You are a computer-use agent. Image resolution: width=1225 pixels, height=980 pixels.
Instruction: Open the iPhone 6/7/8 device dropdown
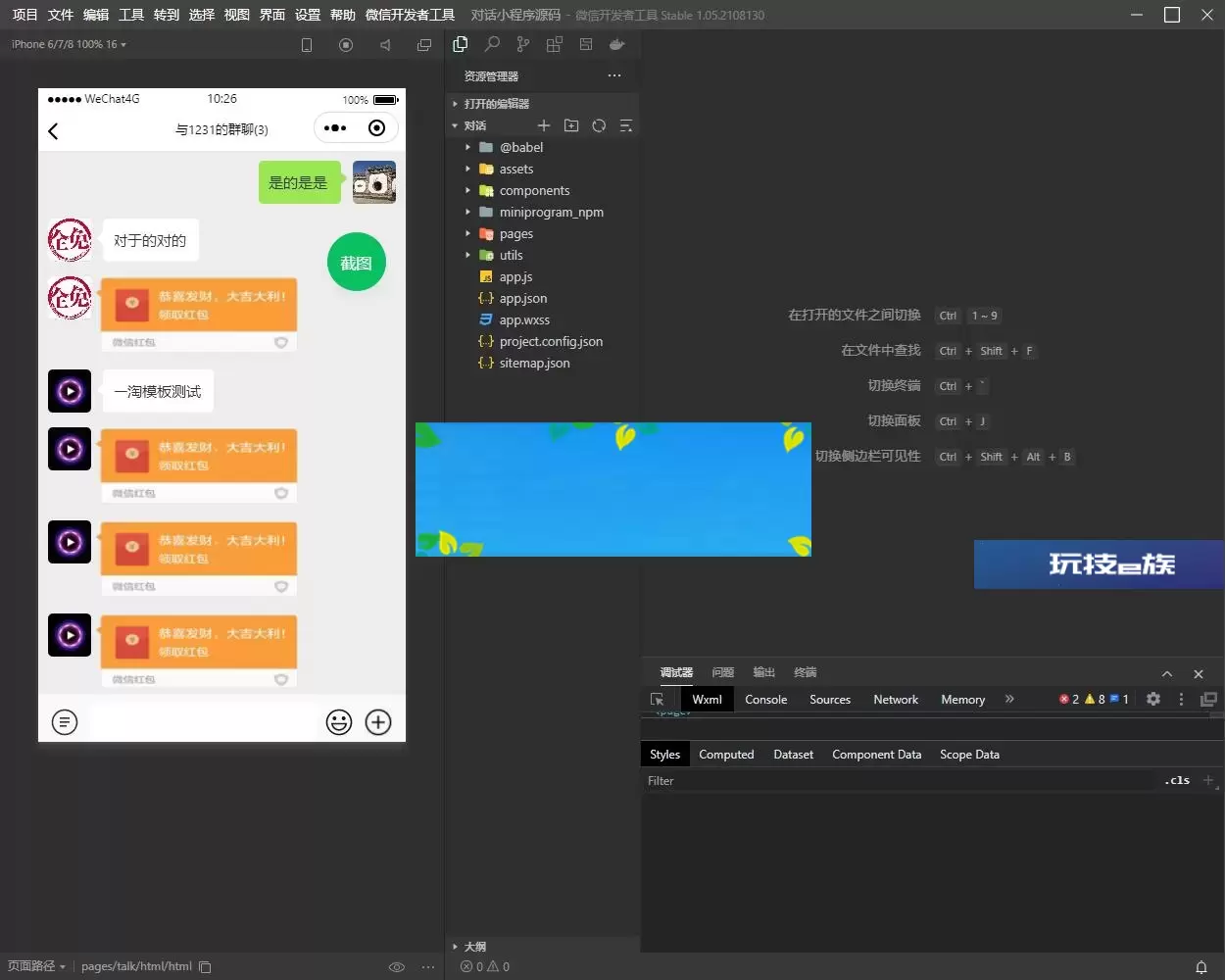click(x=69, y=44)
